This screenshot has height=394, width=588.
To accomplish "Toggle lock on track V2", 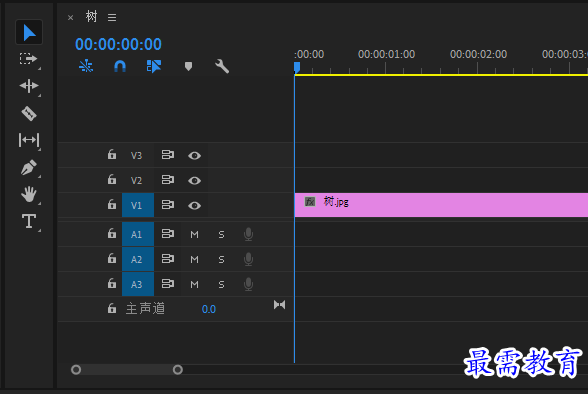I will 112,179.
